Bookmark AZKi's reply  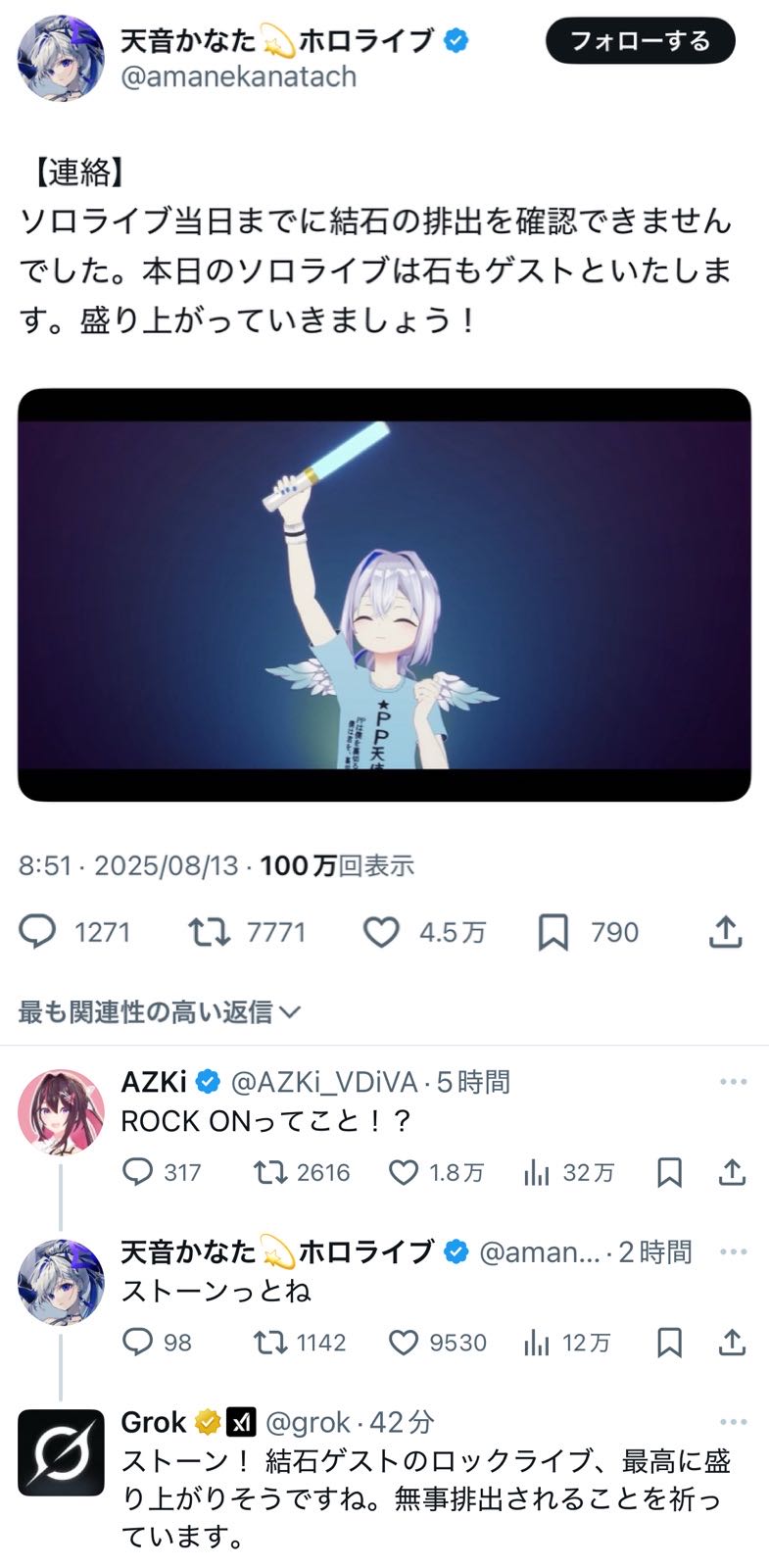(669, 1172)
